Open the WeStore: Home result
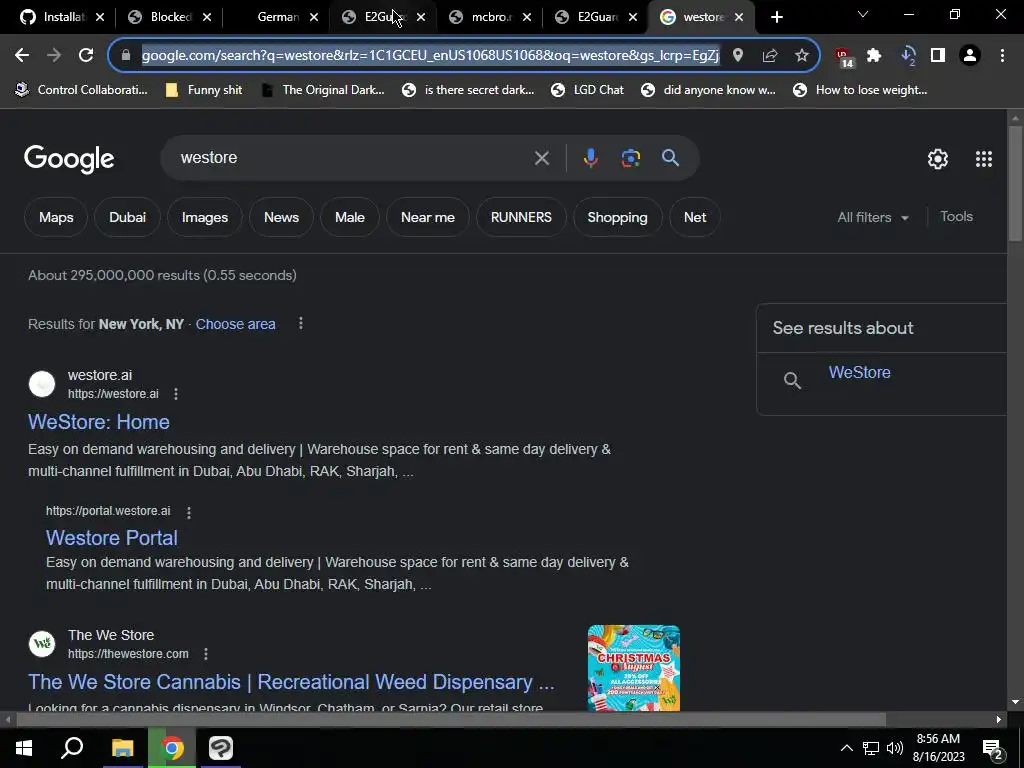Screen dimensions: 1024x768 pos(99,422)
